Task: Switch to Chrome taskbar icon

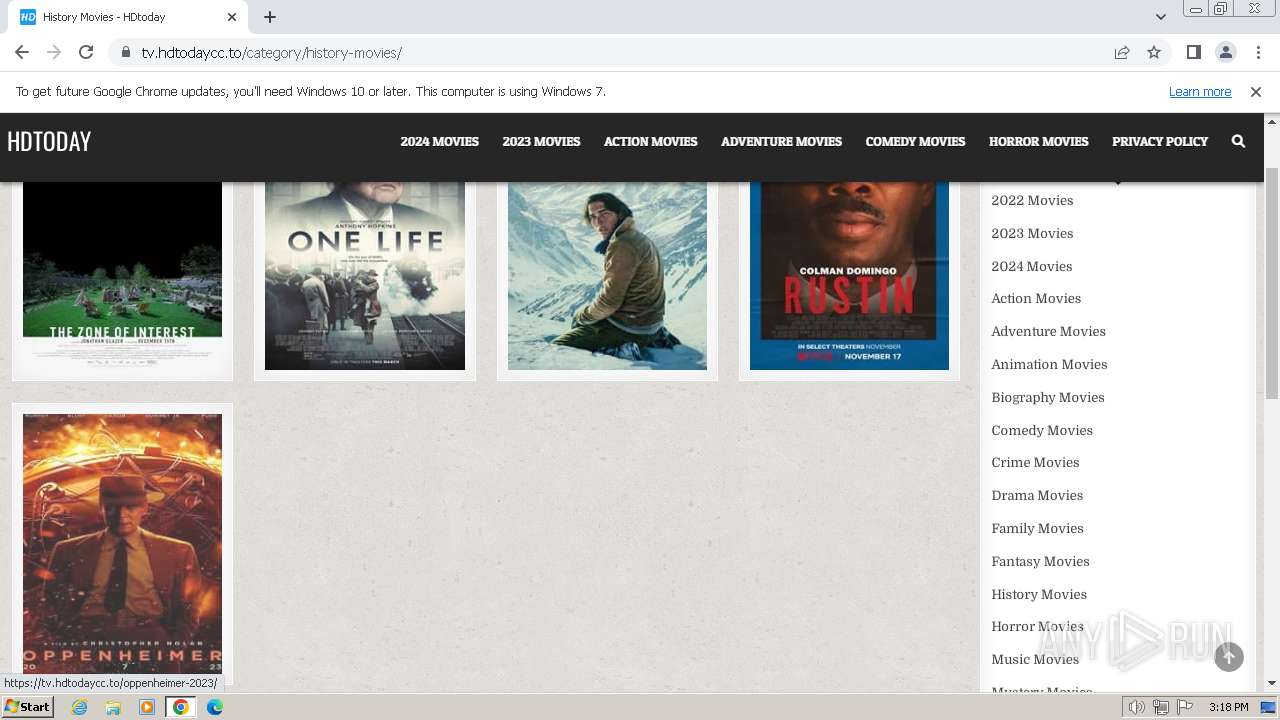Action: click(x=181, y=707)
